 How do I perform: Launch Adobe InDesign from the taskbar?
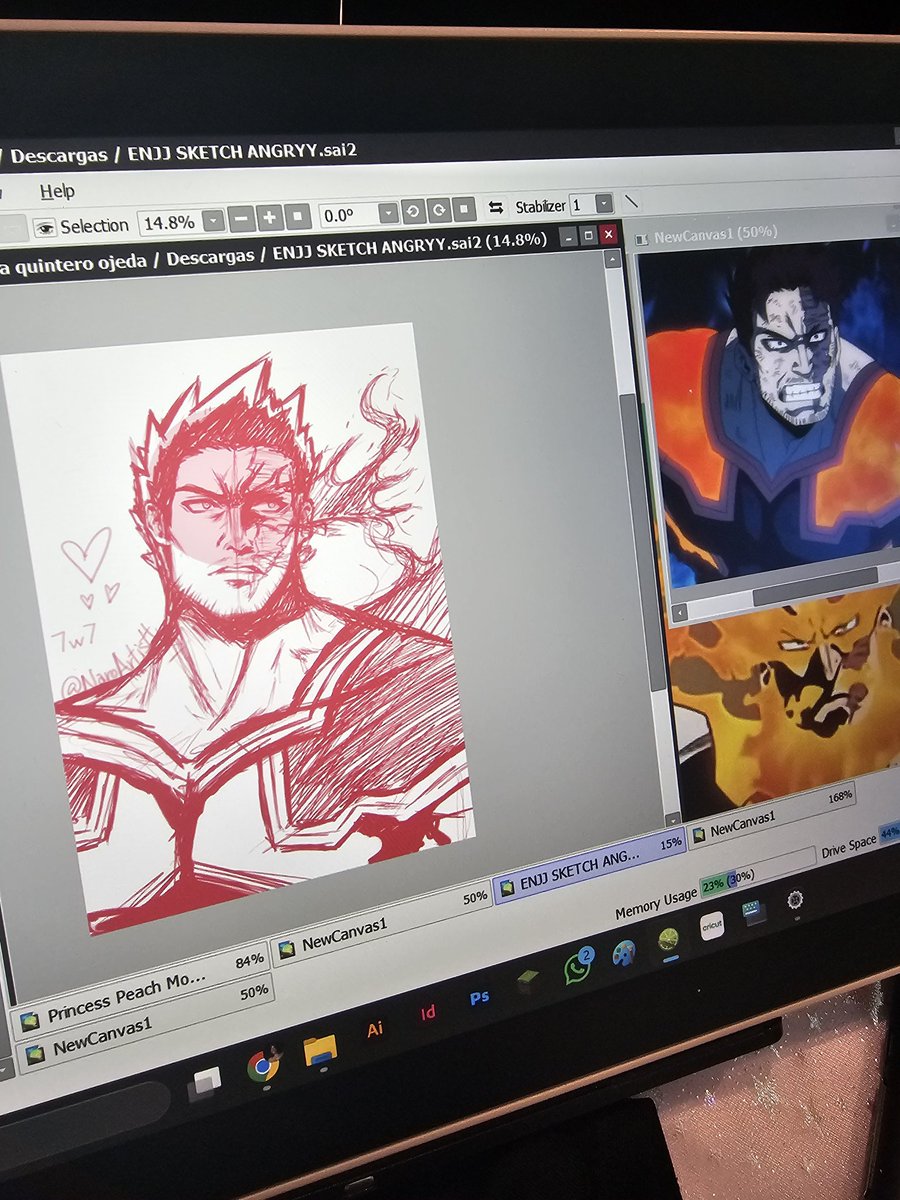click(x=428, y=1013)
